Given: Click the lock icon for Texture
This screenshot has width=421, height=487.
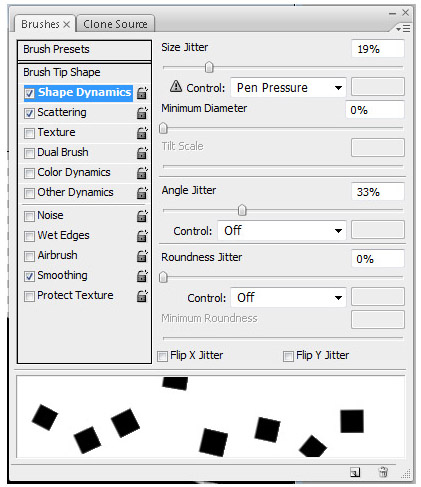Looking at the screenshot, I should (x=142, y=133).
